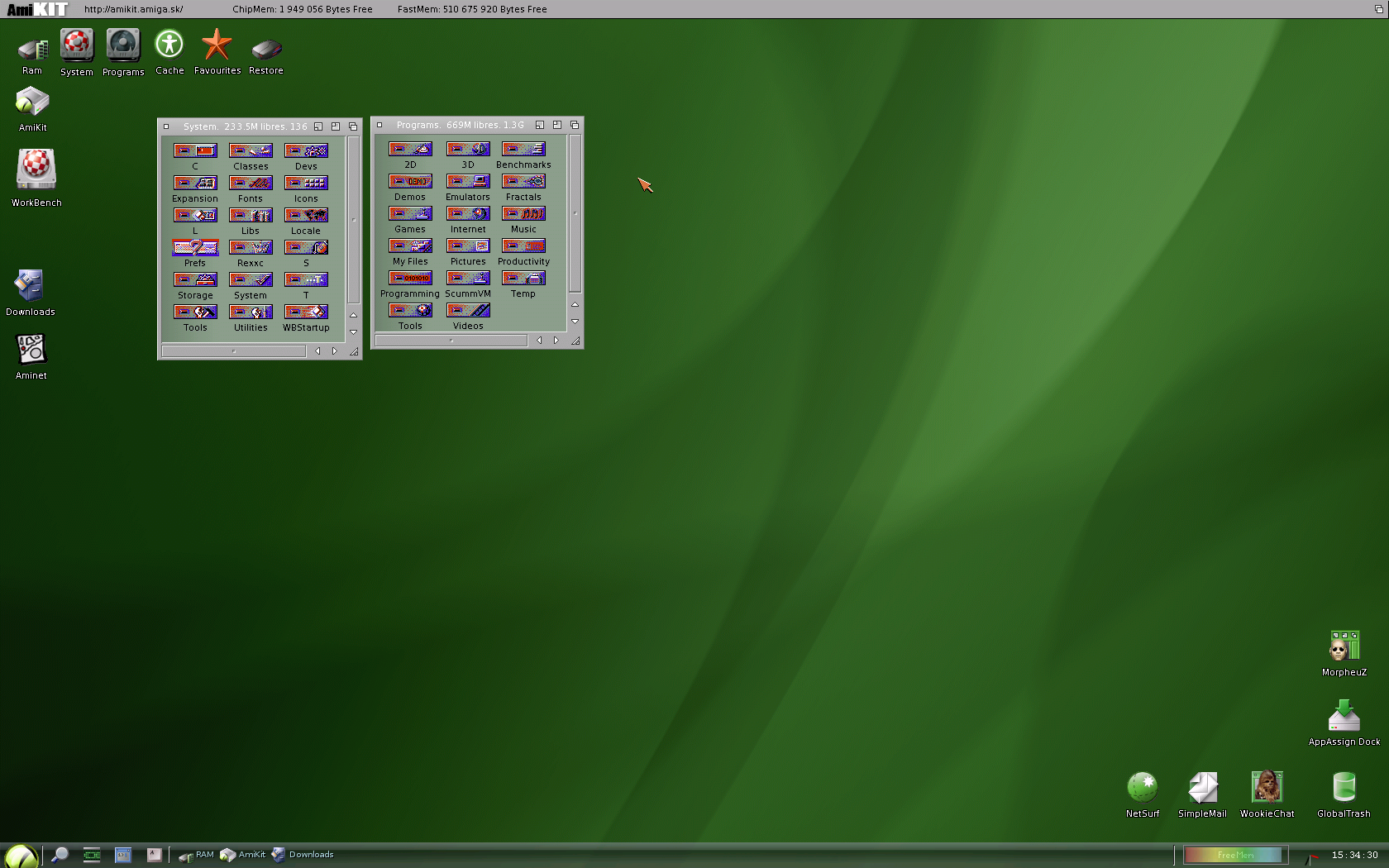Click the Aminet desktop icon
This screenshot has height=868, width=1389.
click(x=31, y=351)
